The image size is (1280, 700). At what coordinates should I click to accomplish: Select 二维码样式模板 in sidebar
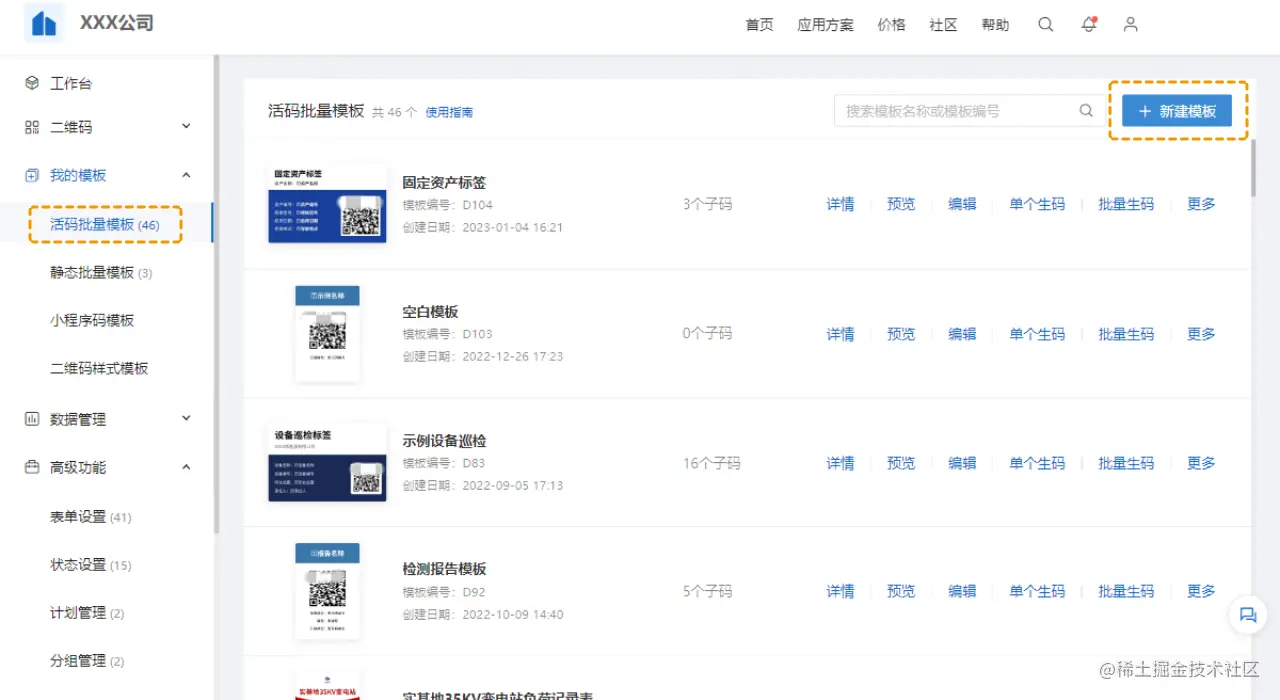[x=99, y=369]
